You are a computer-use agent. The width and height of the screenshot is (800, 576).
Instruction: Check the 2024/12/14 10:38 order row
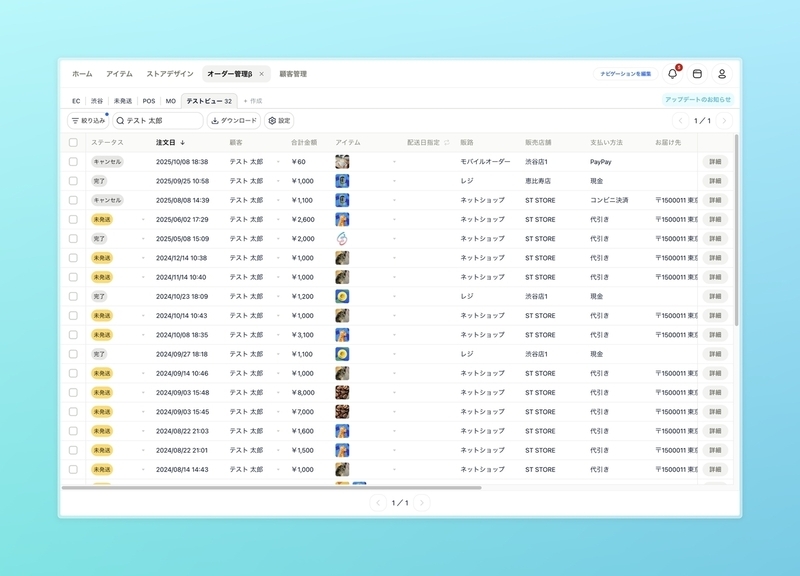click(73, 258)
